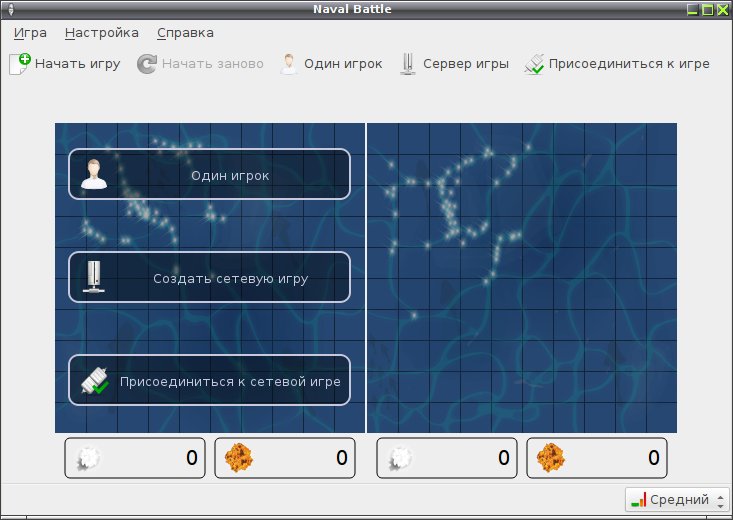Click the 'Присоединиться к игре' toolbar label

(x=629, y=64)
